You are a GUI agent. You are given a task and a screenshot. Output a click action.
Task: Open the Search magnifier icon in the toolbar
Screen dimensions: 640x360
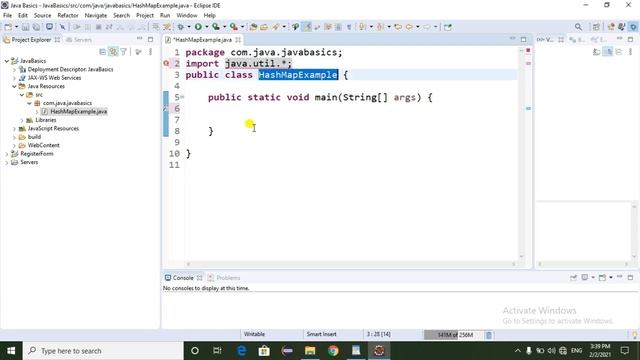tap(578, 27)
